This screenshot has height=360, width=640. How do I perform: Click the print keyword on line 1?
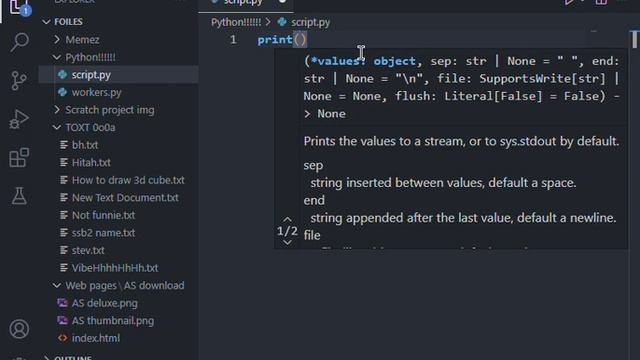pyautogui.click(x=275, y=40)
